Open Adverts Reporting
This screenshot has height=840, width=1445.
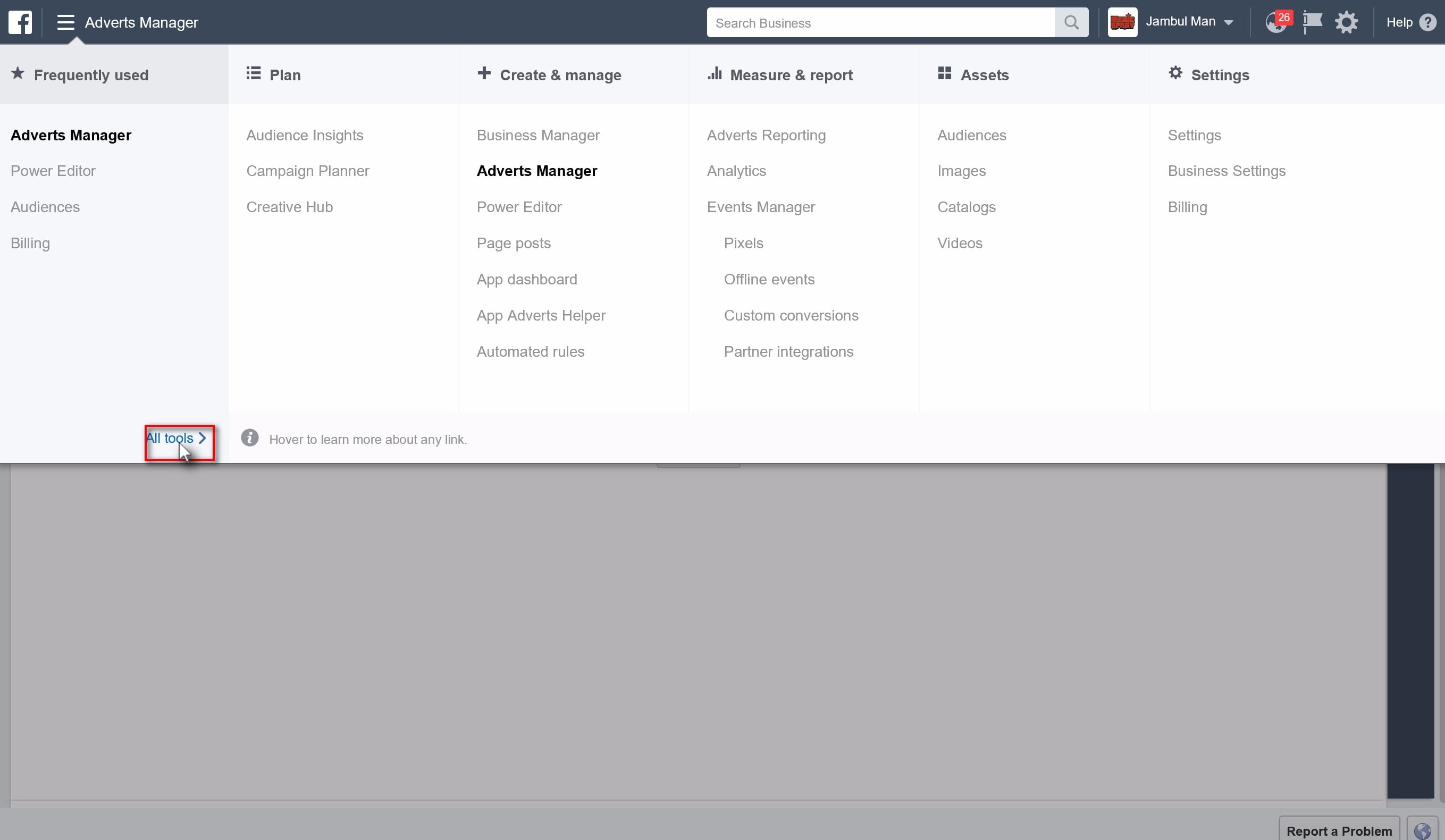coord(766,136)
